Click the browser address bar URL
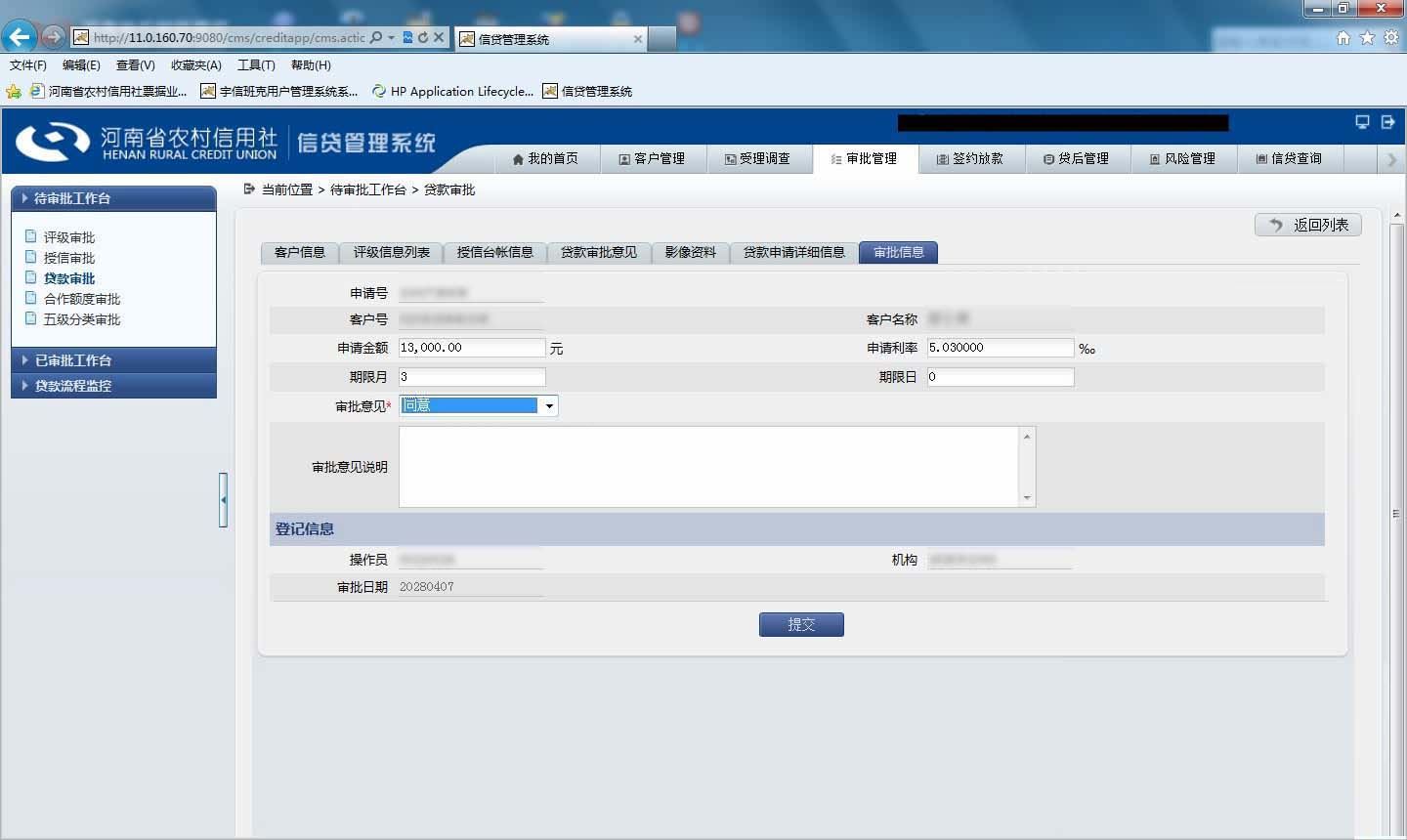 click(x=229, y=37)
